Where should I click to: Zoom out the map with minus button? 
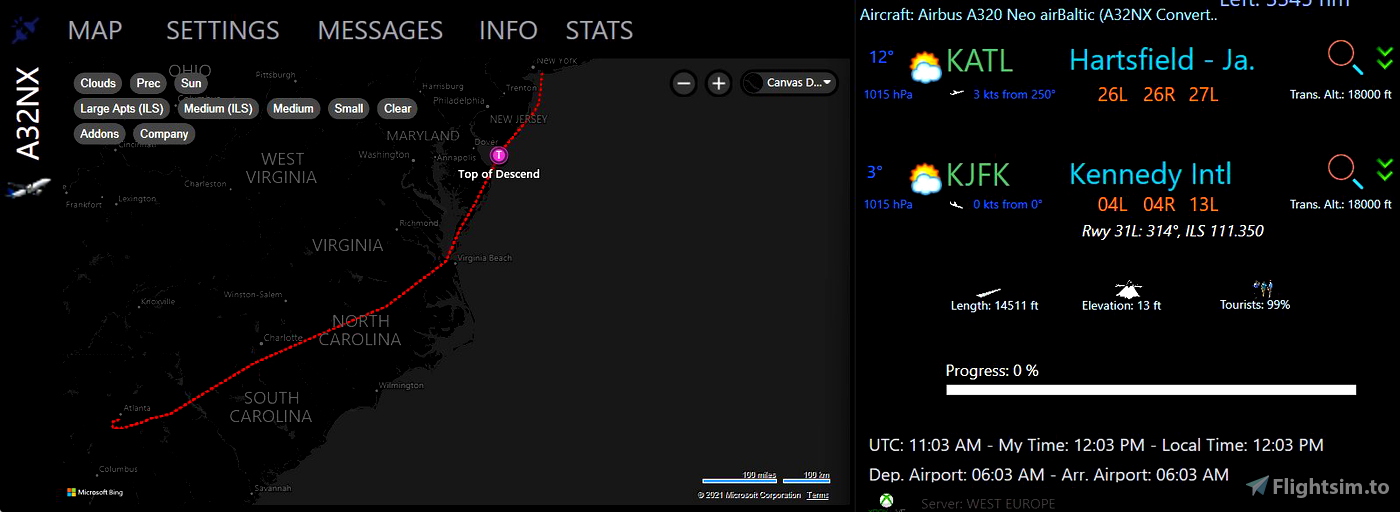point(684,83)
